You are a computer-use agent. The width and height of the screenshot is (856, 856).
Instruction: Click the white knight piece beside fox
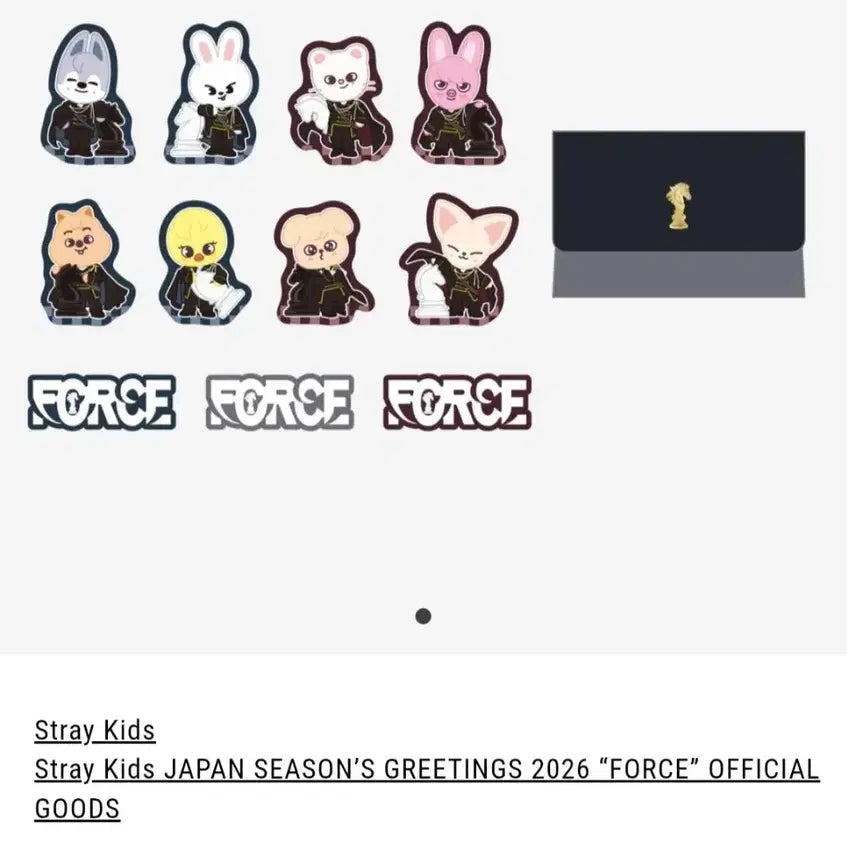429,290
